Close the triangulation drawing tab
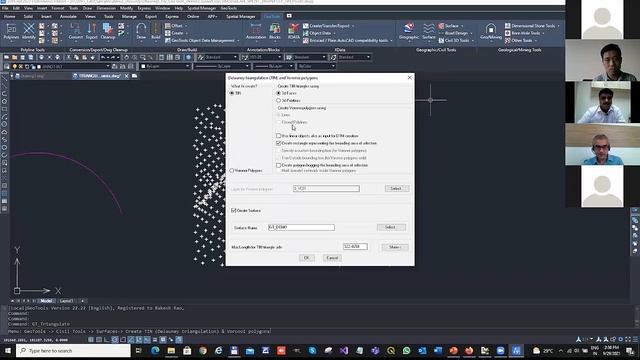Viewport: 640px width, 360px height. 127,76
